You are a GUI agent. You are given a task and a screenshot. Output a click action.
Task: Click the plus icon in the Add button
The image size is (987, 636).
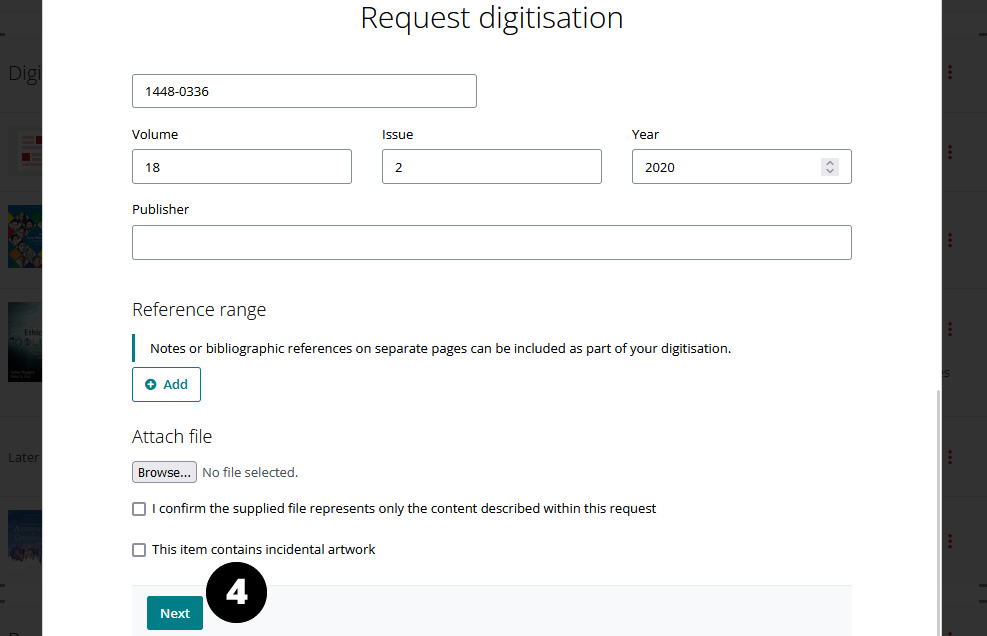(151, 385)
